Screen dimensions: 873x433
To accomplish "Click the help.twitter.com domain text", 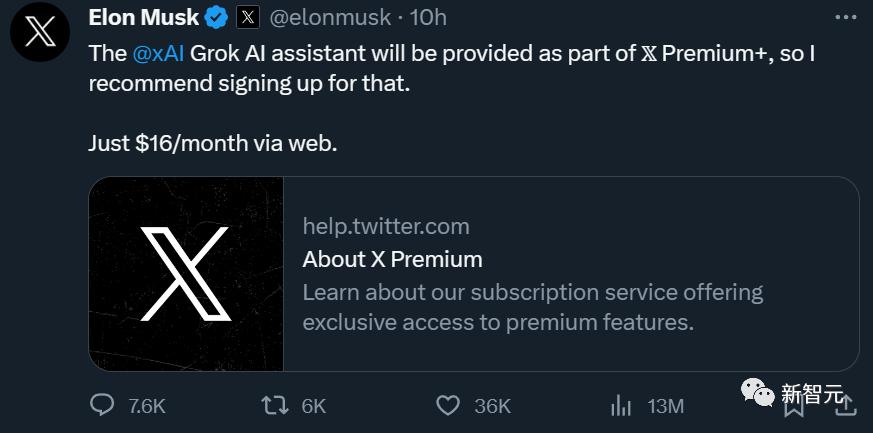I will (386, 226).
